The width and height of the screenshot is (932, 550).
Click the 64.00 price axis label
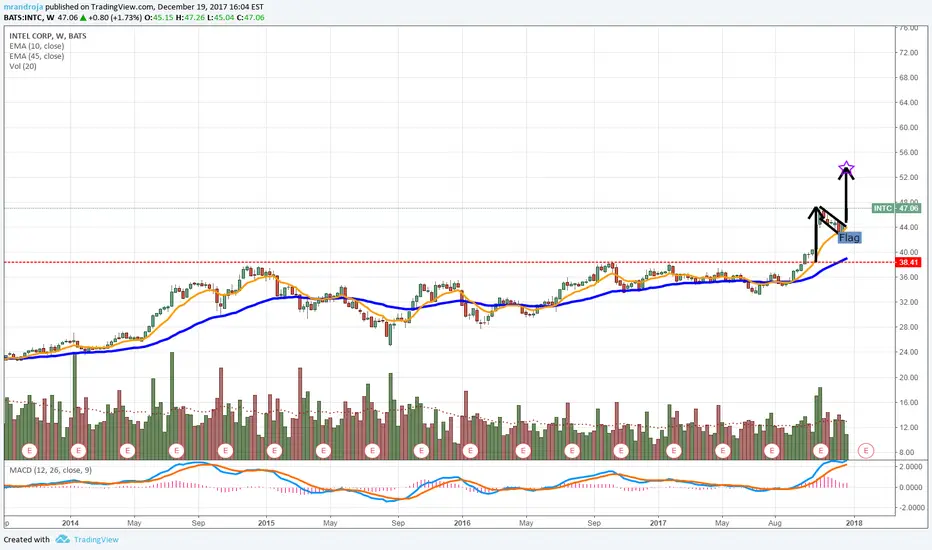(x=908, y=102)
